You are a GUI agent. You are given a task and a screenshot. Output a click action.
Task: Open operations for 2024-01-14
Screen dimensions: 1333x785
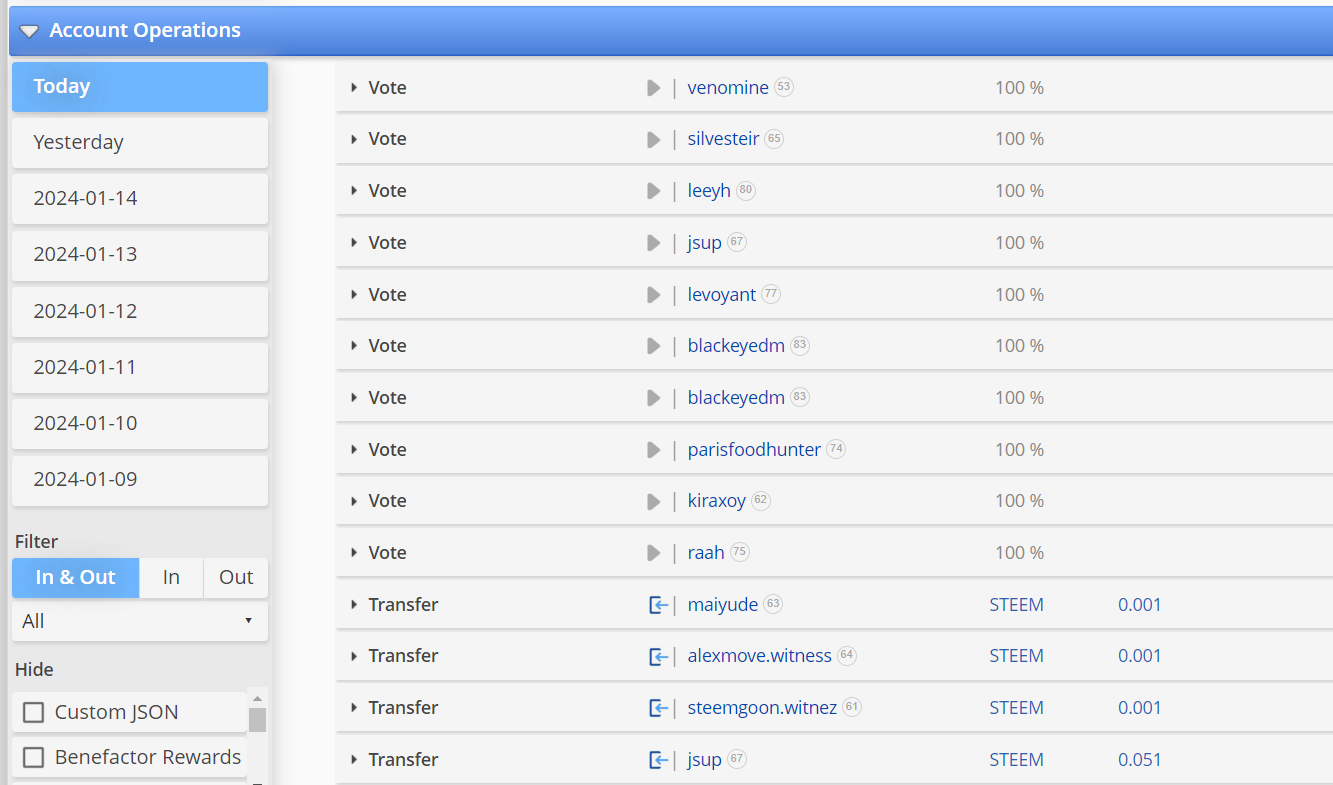point(140,199)
